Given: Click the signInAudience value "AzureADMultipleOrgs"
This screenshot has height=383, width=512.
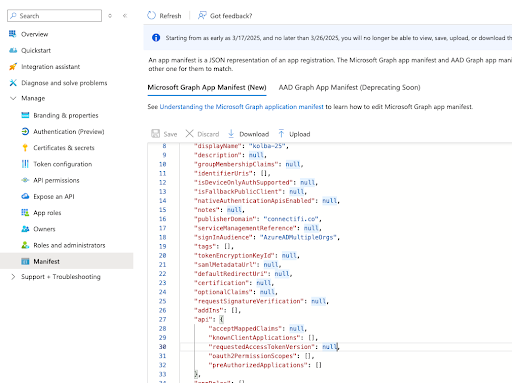Looking at the screenshot, I should tap(298, 237).
